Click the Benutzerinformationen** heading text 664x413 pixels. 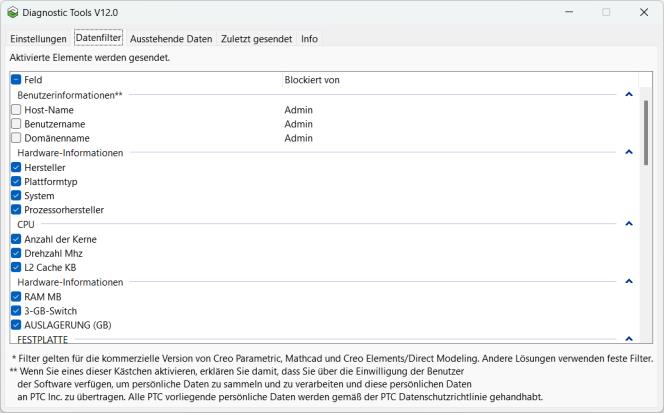(70, 95)
